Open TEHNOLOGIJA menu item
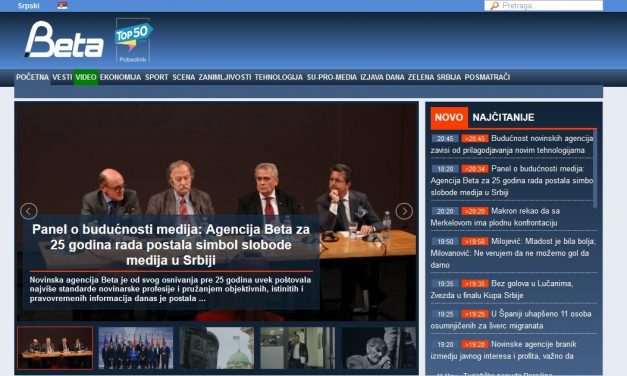 [279, 77]
